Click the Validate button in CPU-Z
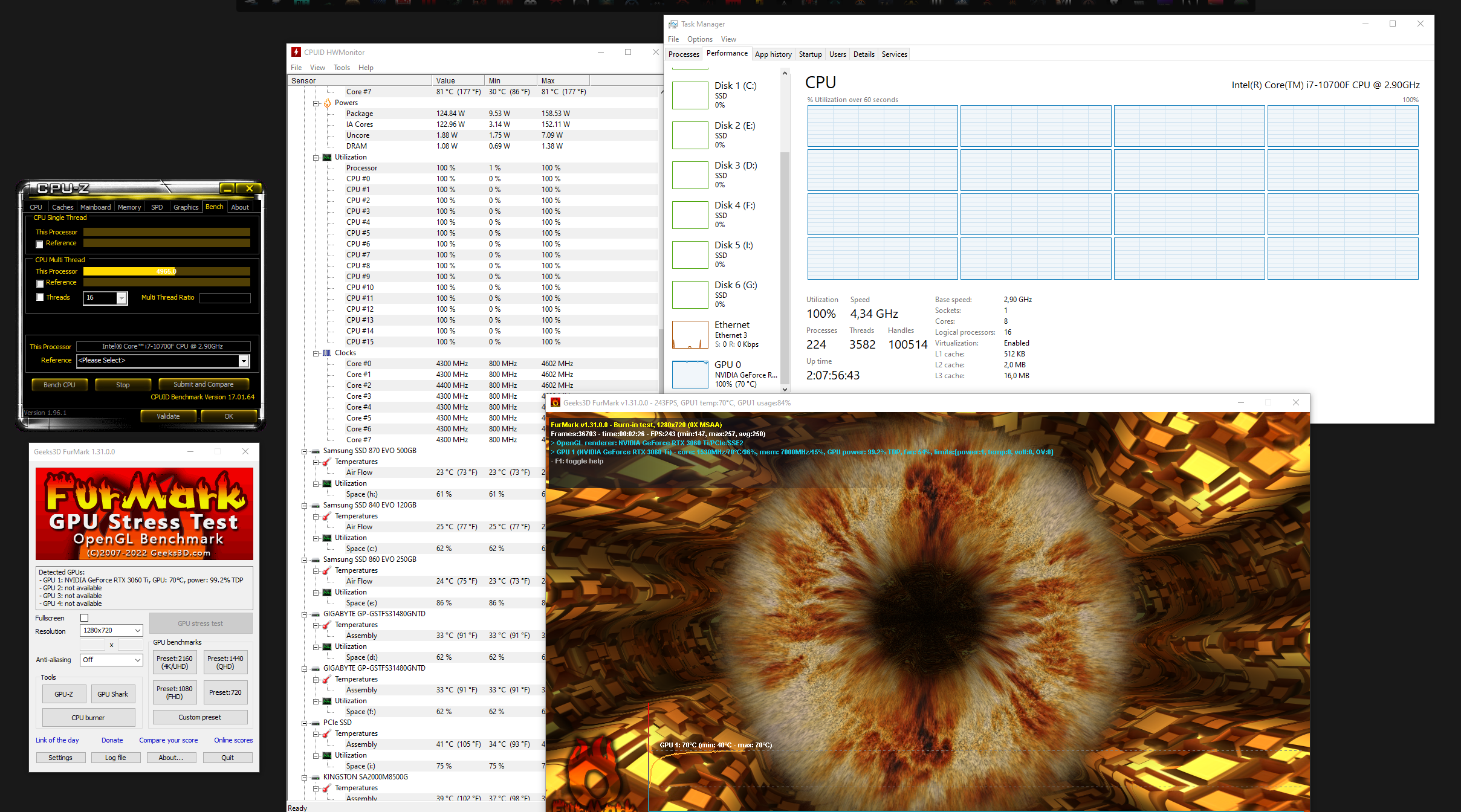Screen dimensions: 1461x812 point(168,416)
